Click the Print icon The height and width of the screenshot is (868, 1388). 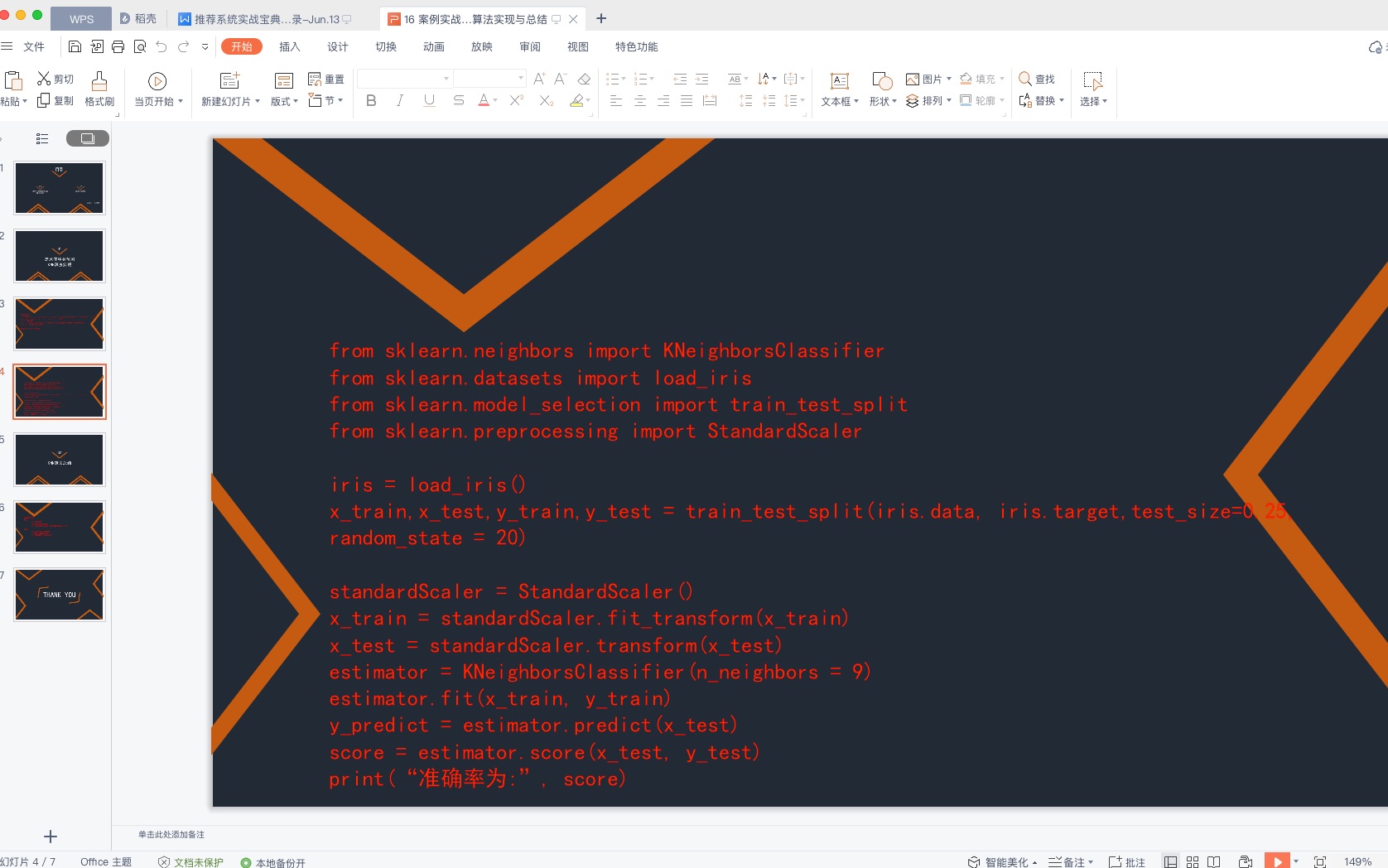coord(118,46)
